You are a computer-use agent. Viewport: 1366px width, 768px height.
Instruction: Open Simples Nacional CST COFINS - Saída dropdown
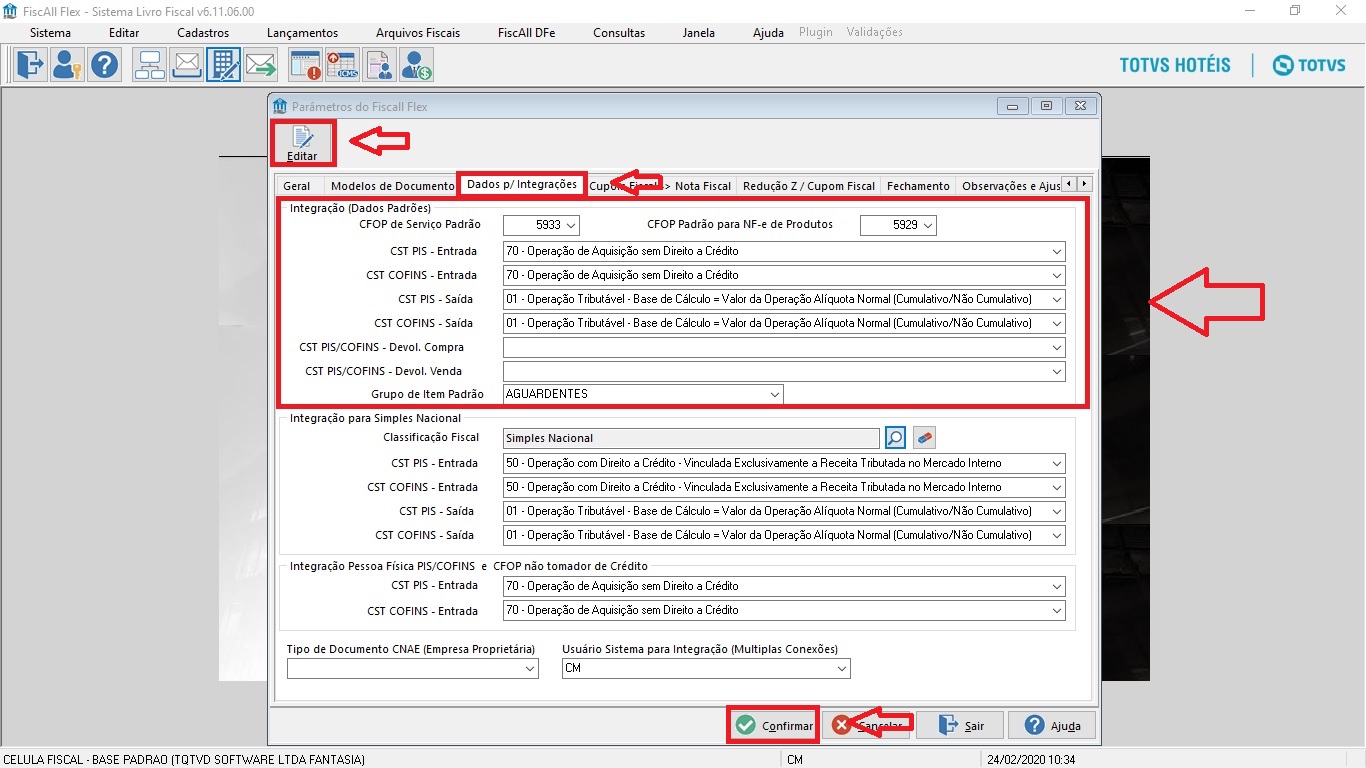click(x=1057, y=536)
